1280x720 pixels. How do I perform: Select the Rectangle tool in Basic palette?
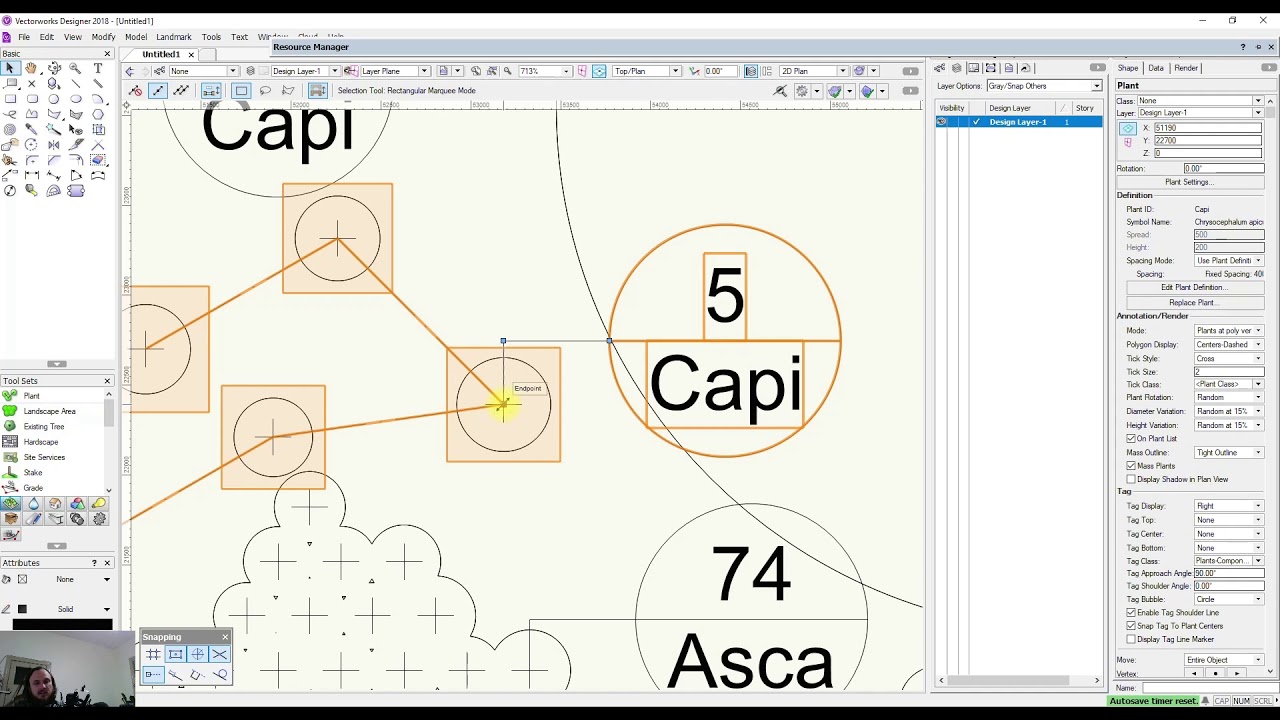tap(10, 99)
